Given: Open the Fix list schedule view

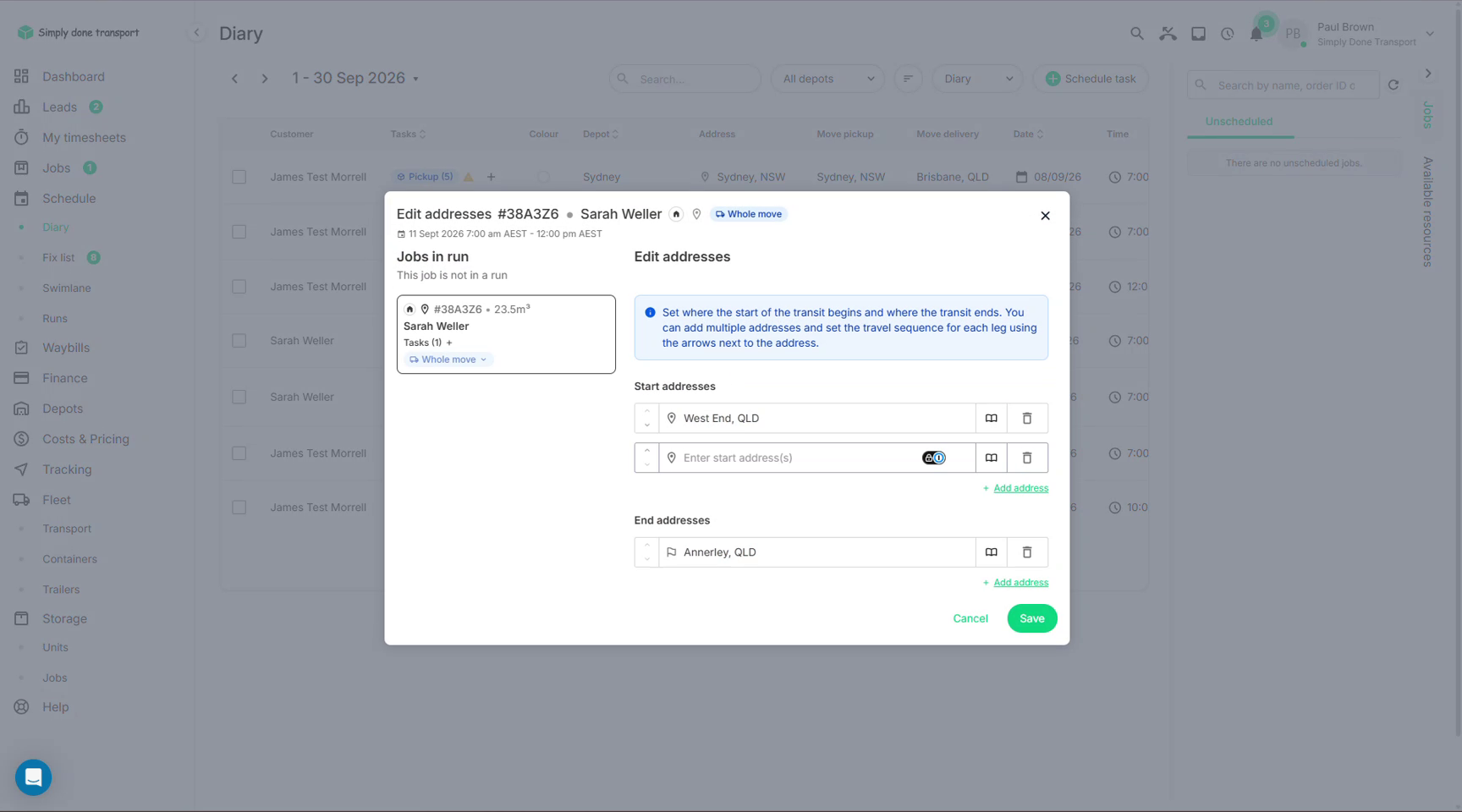Looking at the screenshot, I should 58,257.
